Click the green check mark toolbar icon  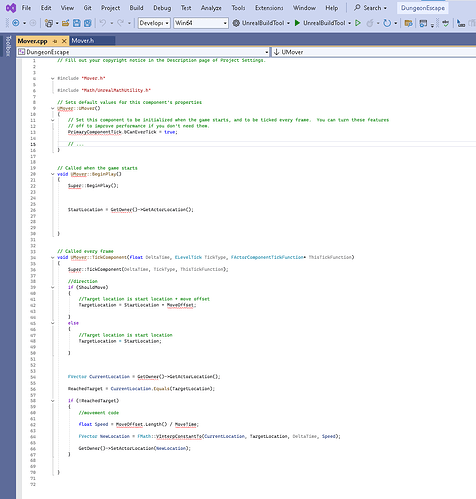[446, 23]
